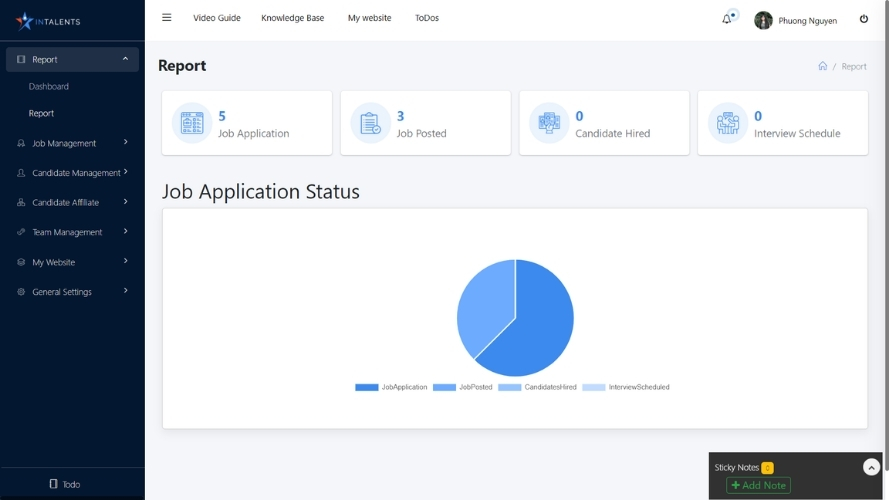Click the home breadcrumb icon
The height and width of the screenshot is (500, 890).
coord(822,66)
